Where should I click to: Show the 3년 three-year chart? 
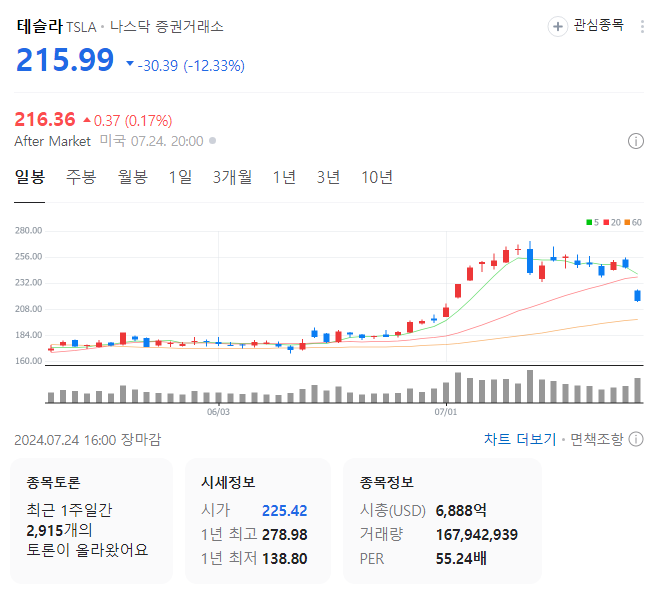[328, 177]
